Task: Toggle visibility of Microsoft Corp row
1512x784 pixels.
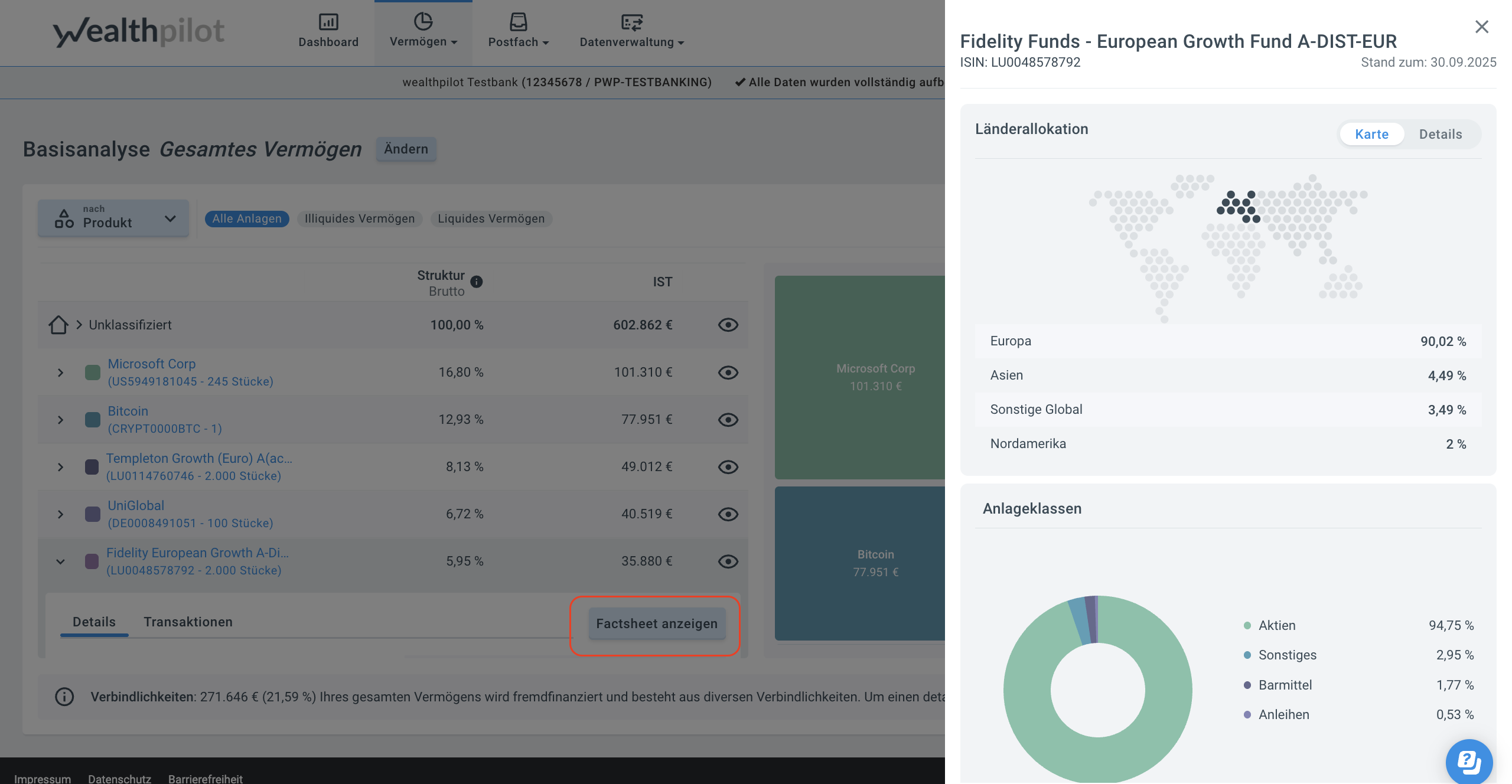Action: (x=728, y=373)
